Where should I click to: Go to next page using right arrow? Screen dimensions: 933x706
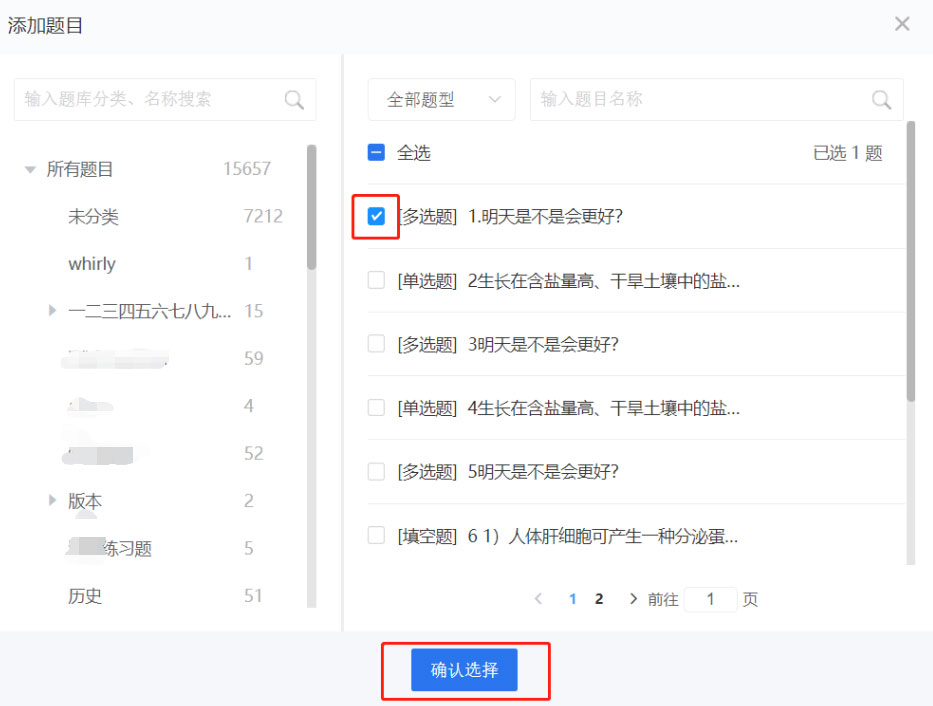(632, 599)
